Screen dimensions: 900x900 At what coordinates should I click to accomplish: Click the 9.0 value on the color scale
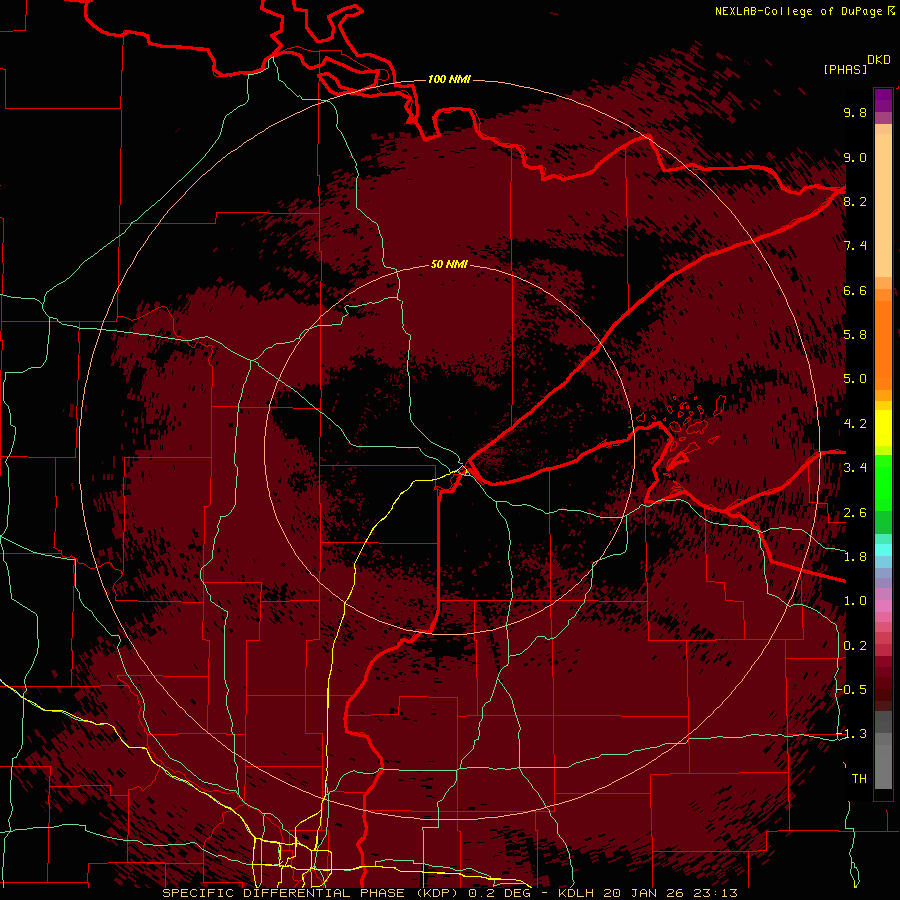click(855, 157)
